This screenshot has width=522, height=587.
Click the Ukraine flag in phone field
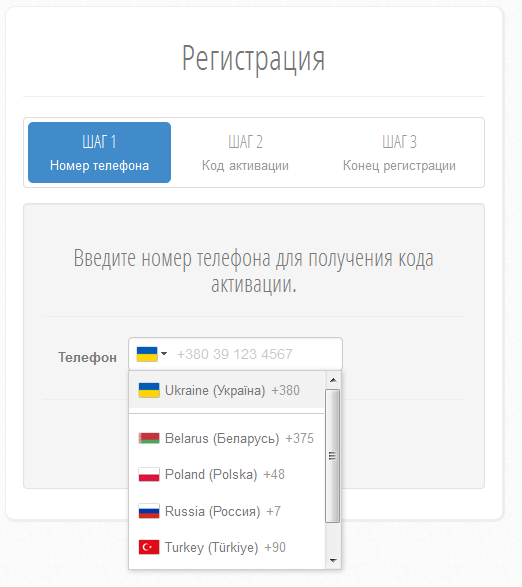pyautogui.click(x=147, y=354)
